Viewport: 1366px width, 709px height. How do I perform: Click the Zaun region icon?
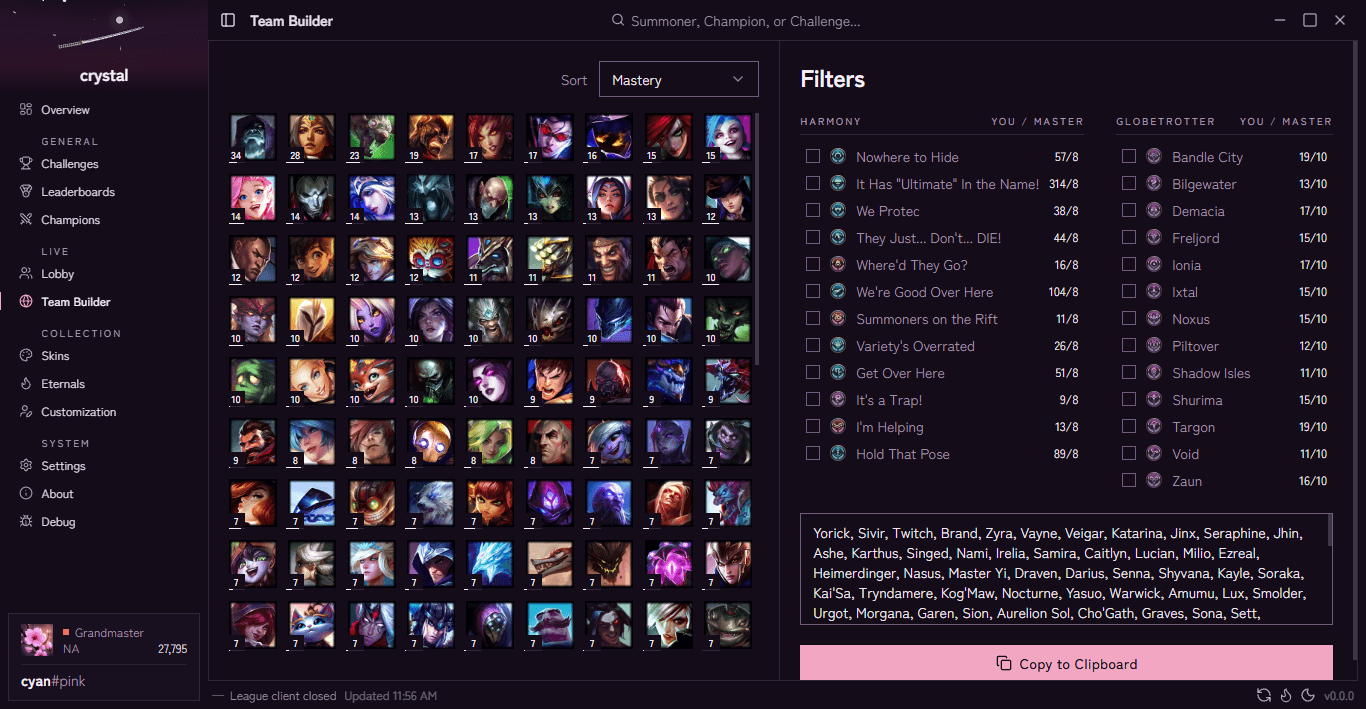point(1154,481)
